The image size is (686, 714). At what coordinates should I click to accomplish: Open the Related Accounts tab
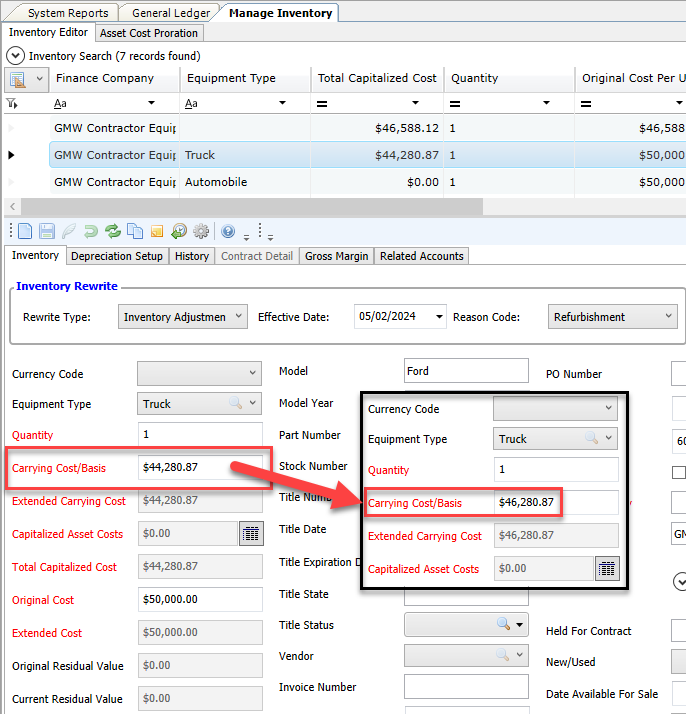(422, 256)
